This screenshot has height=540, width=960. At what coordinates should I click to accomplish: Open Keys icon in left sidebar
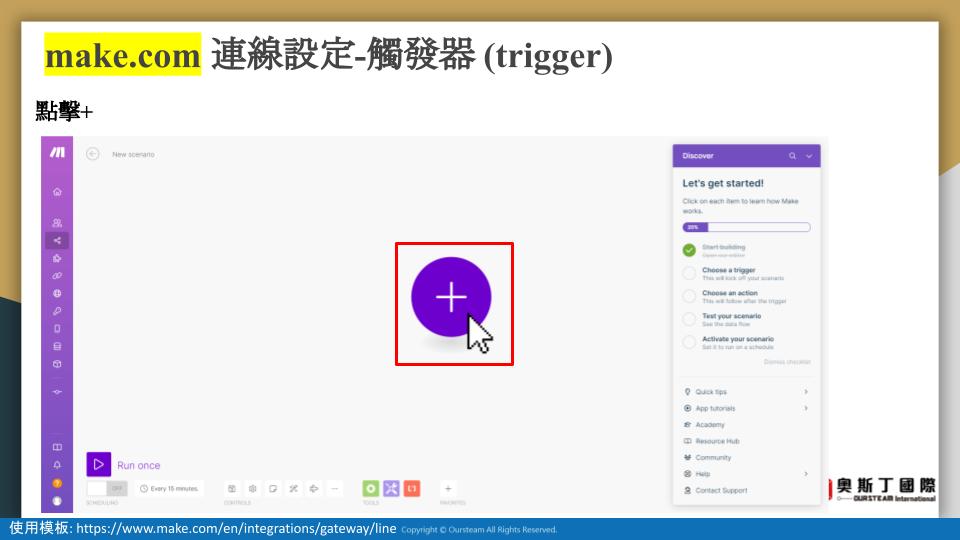(57, 311)
